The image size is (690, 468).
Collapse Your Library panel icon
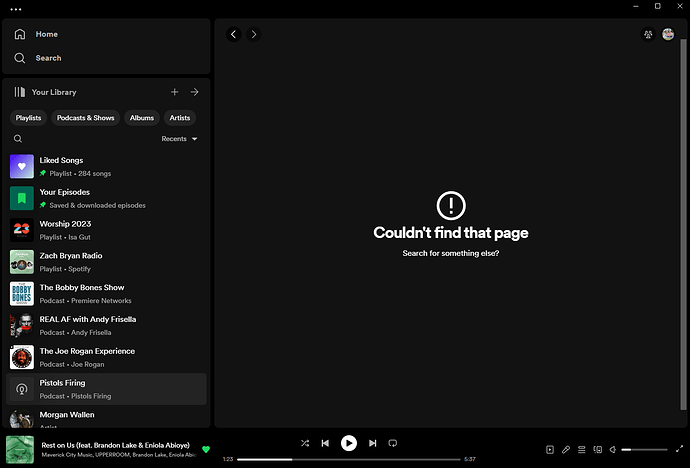(19, 92)
